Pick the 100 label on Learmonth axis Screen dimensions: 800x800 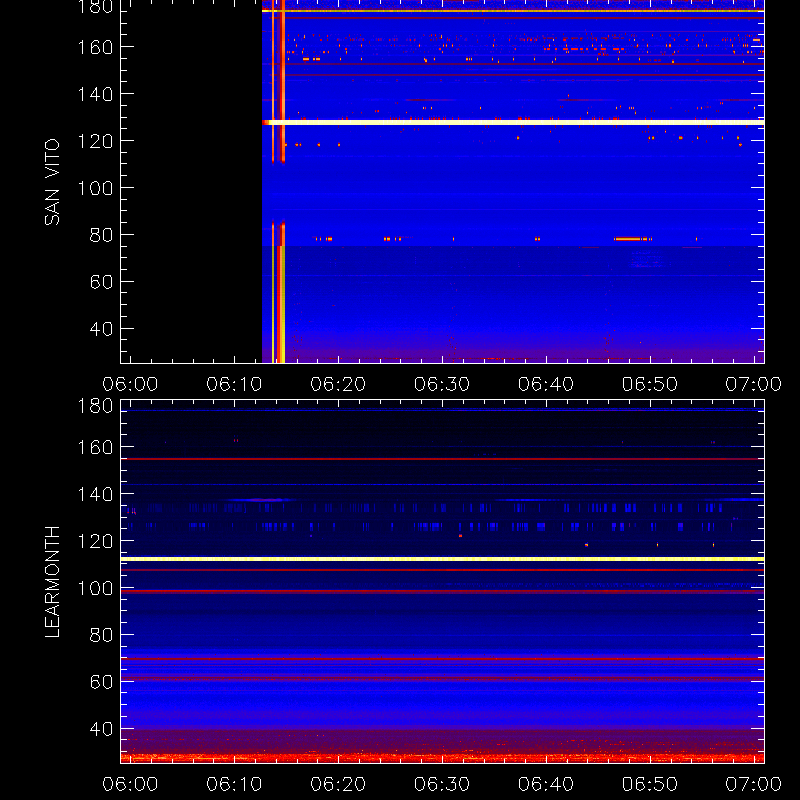pyautogui.click(x=95, y=588)
